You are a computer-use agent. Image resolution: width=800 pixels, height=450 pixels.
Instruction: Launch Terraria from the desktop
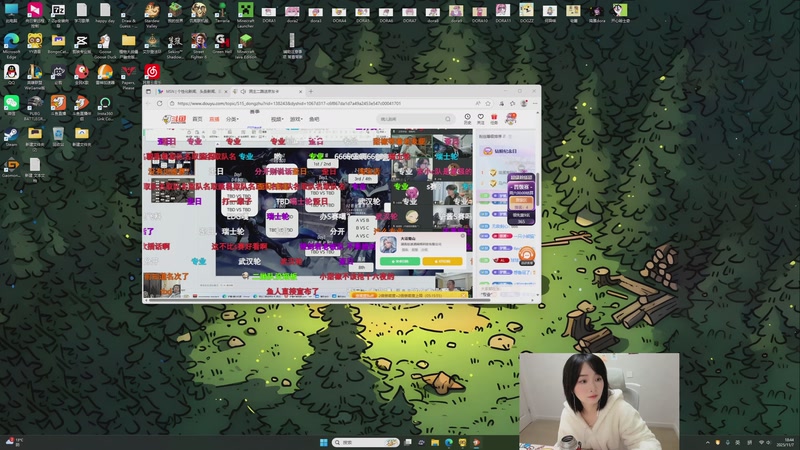[x=222, y=14]
